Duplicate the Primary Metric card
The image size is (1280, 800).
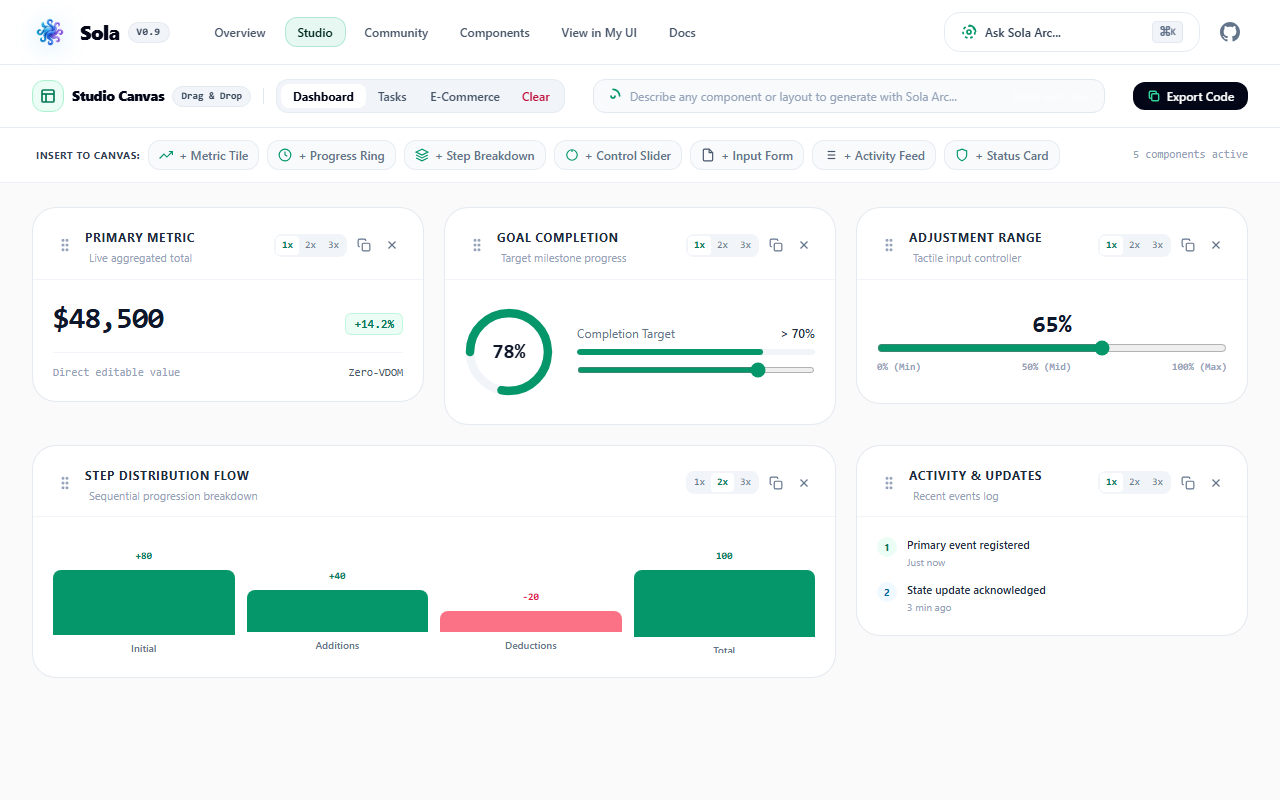(x=364, y=245)
